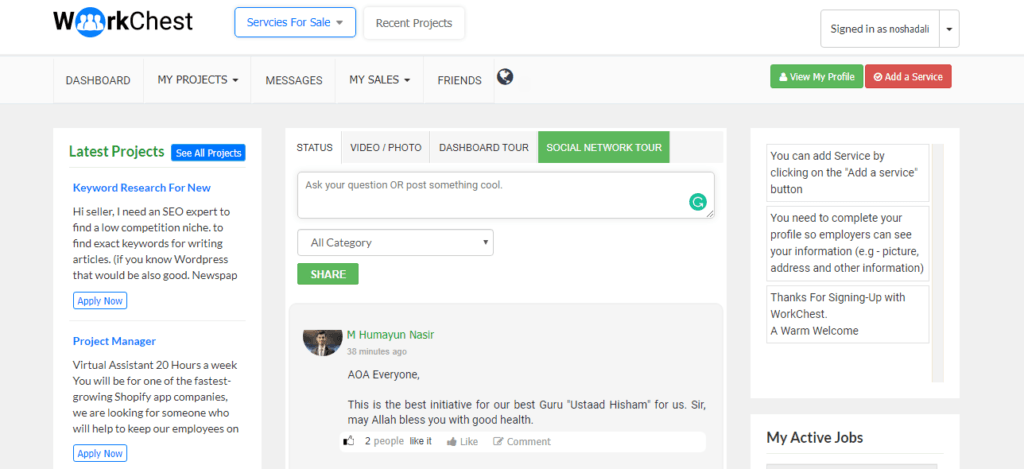This screenshot has width=1024, height=469.
Task: Click the WorkChest logo
Action: point(123,22)
